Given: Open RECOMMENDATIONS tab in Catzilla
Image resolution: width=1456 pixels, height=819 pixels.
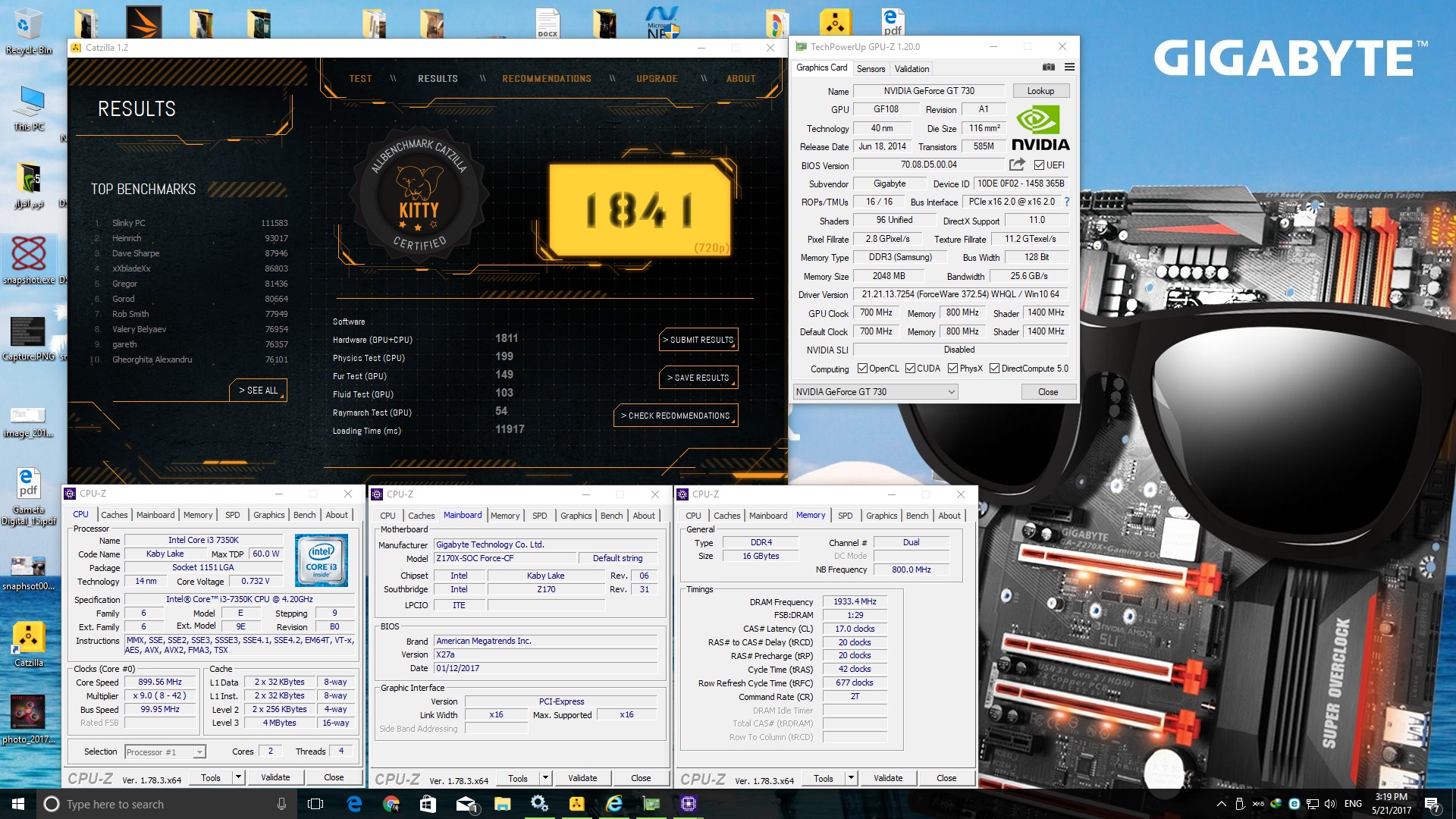Looking at the screenshot, I should (547, 79).
